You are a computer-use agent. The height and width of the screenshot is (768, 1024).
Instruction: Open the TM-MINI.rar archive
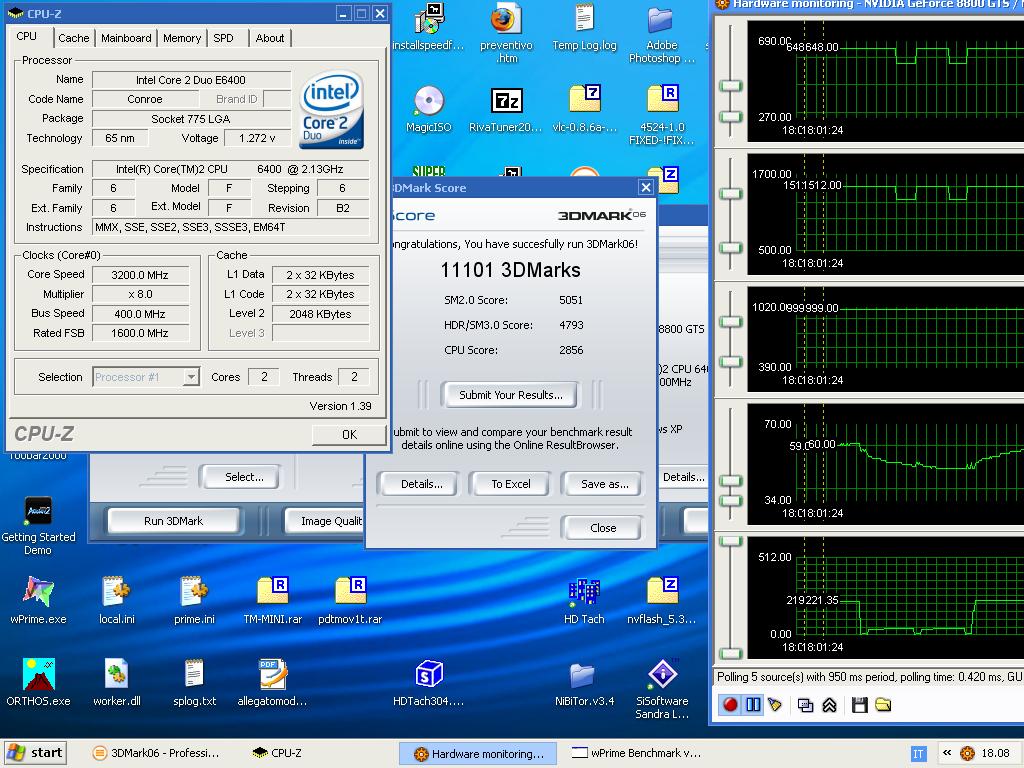coord(272,601)
